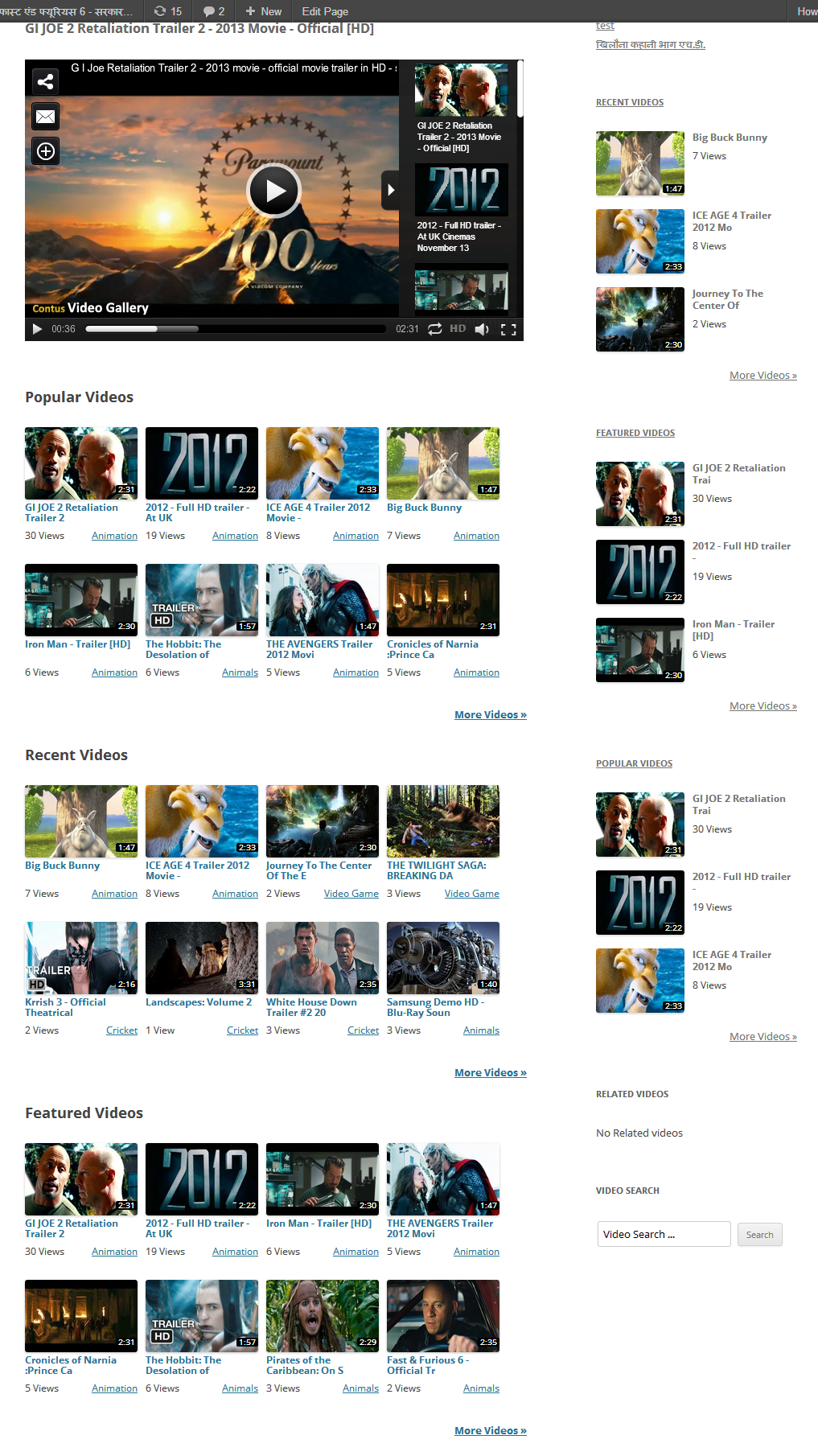Open Krrish 3 Official Theatrical thumbnail
The height and width of the screenshot is (1456, 818).
(x=81, y=958)
